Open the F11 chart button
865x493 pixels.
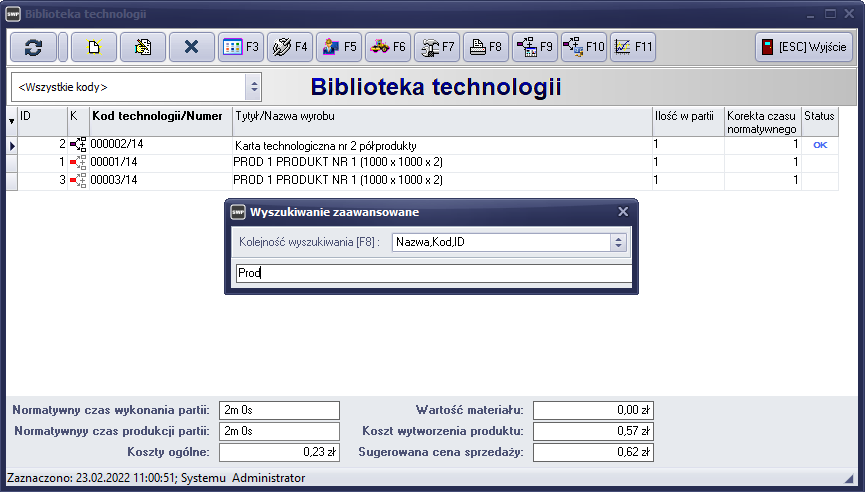point(633,47)
